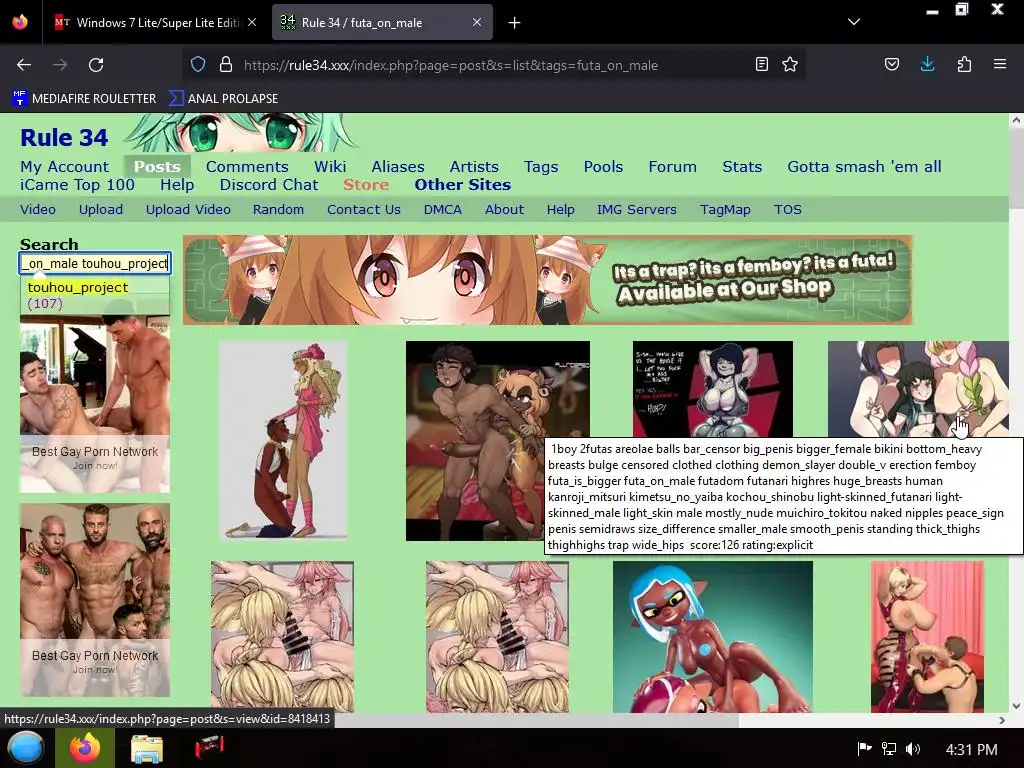Choose the touhou_project autocomplete suggestion
This screenshot has height=768, width=1024.
pos(95,295)
